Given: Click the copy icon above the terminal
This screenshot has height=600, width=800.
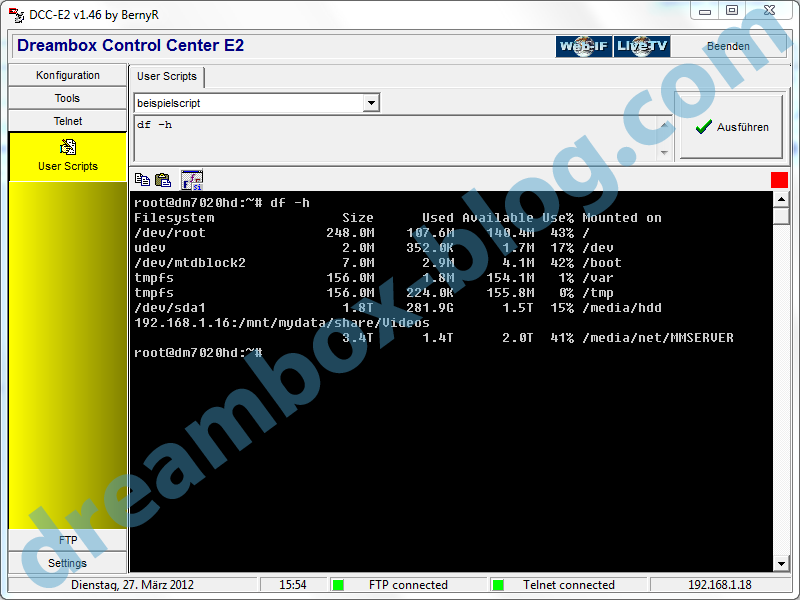Looking at the screenshot, I should click(x=142, y=180).
